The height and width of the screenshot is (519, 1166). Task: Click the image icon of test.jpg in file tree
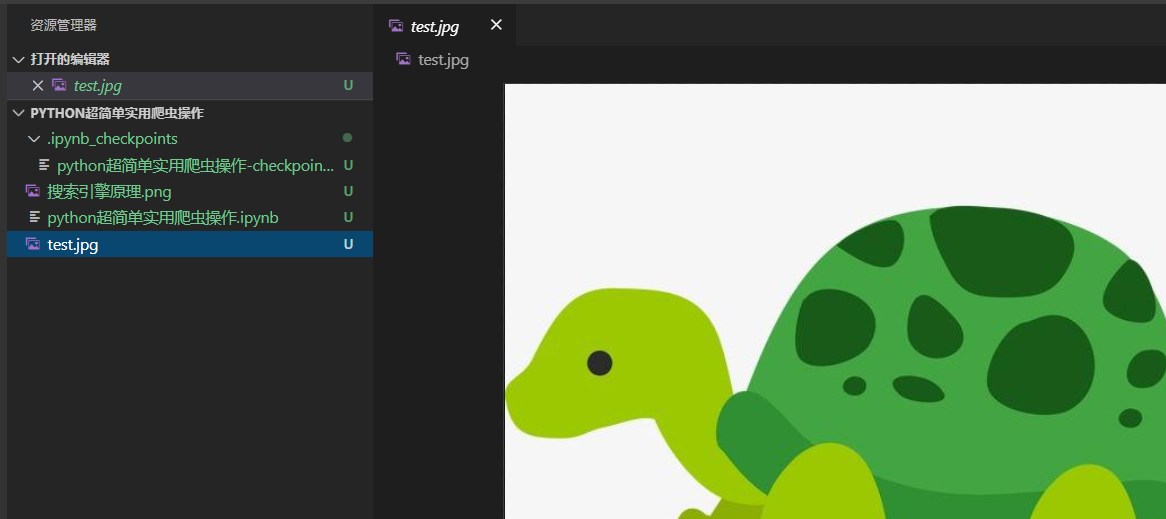coord(33,243)
